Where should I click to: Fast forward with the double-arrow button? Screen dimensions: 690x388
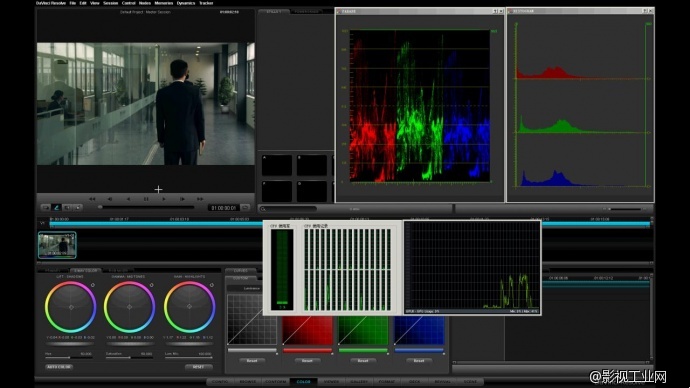pyautogui.click(x=200, y=199)
